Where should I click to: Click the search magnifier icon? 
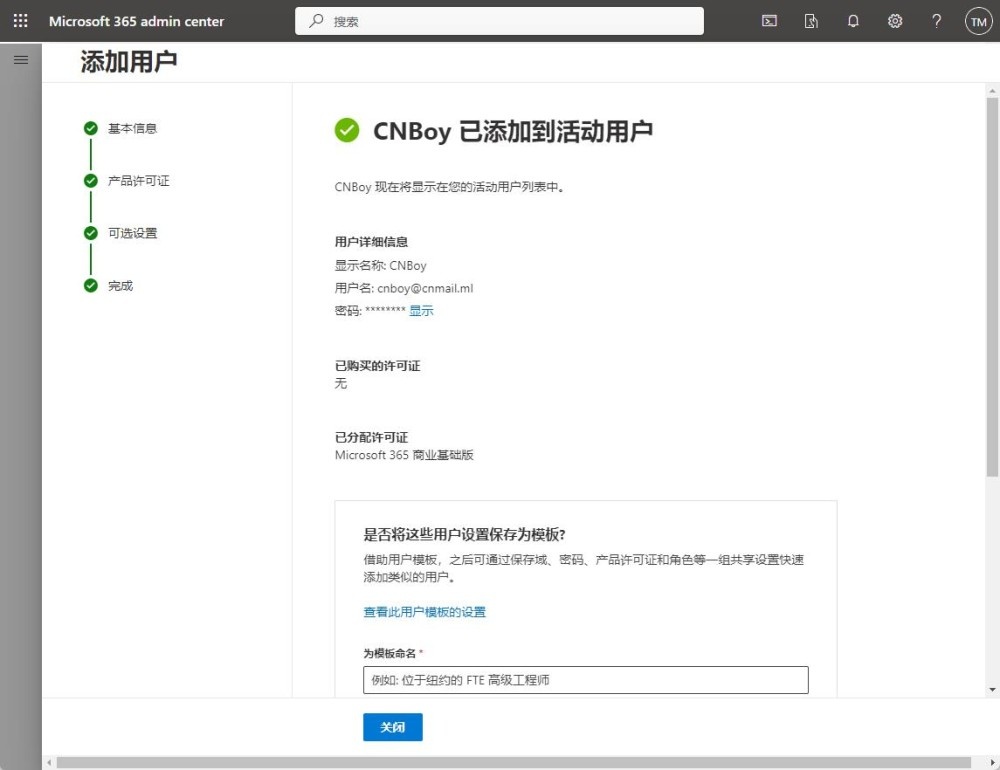click(x=316, y=21)
